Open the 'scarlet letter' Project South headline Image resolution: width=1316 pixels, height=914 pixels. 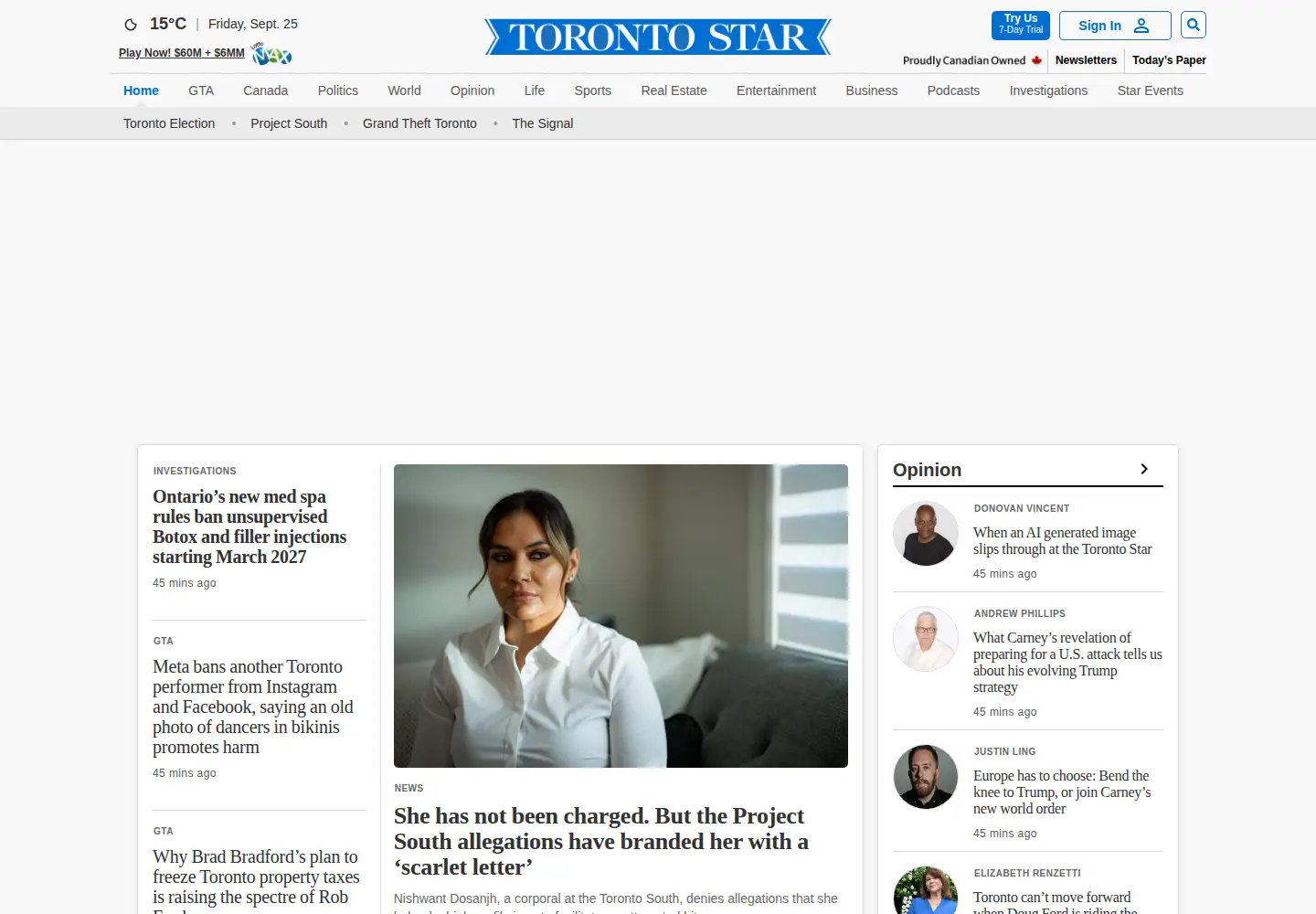(x=601, y=841)
